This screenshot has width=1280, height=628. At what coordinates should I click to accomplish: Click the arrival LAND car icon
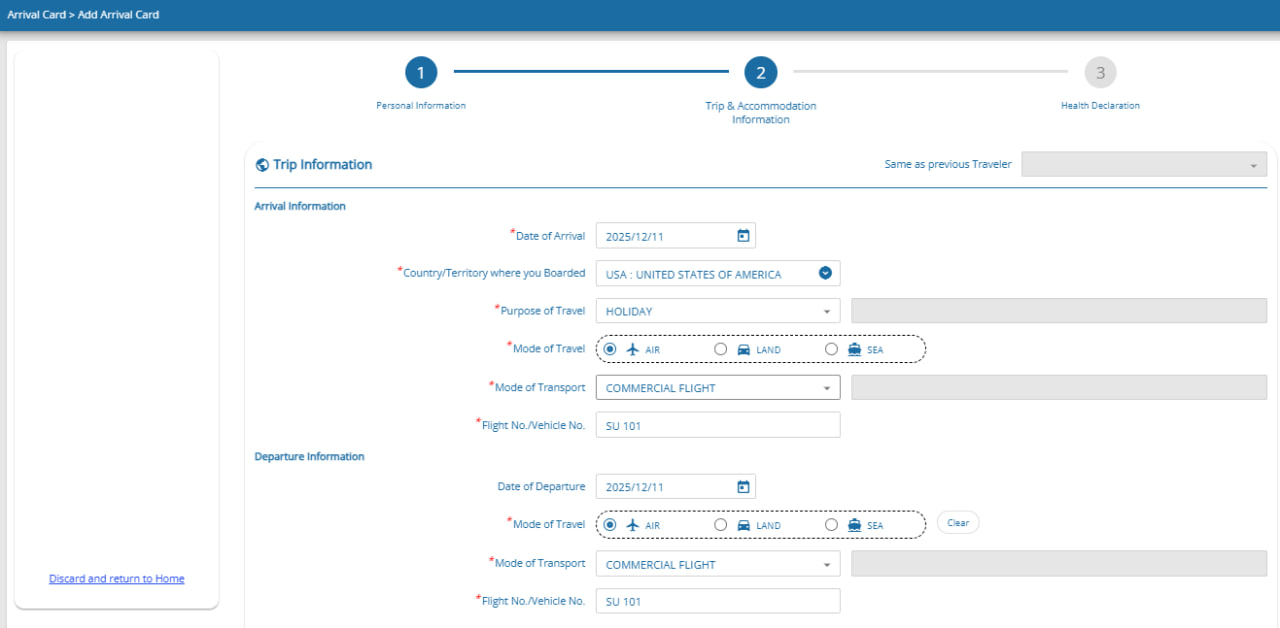click(x=743, y=349)
